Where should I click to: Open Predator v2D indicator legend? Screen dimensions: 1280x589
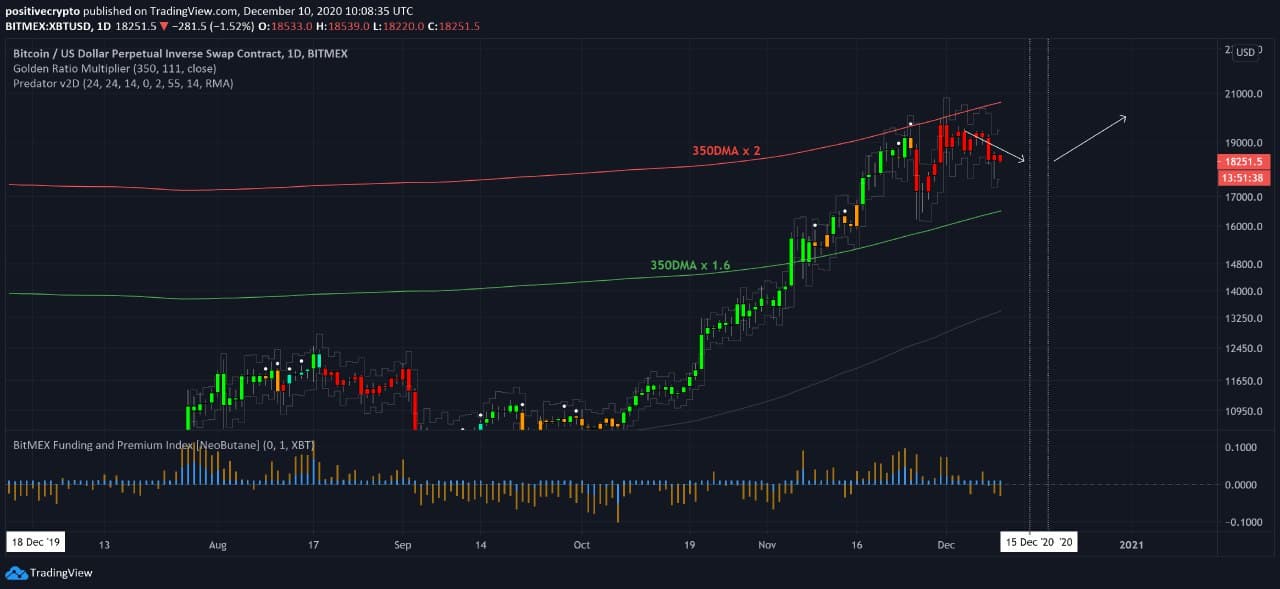pos(123,84)
